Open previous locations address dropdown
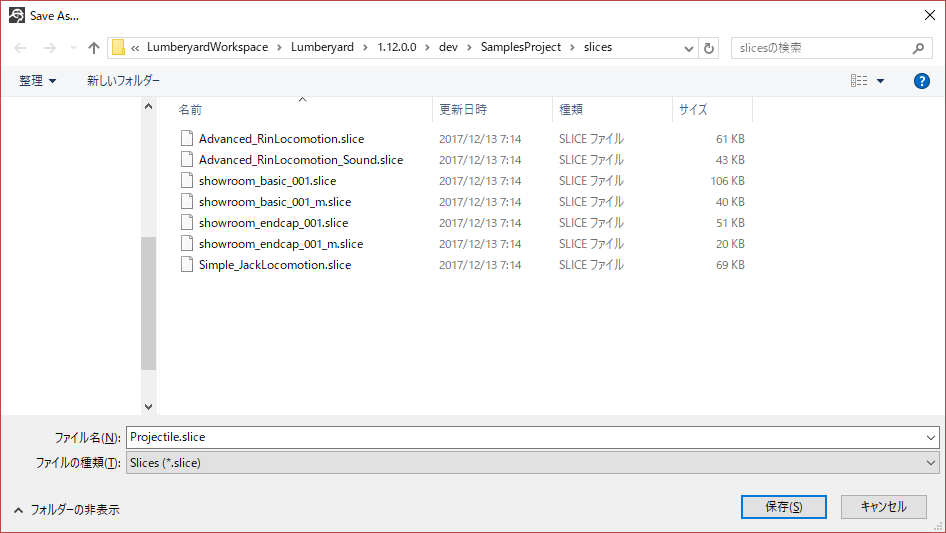The height and width of the screenshot is (533, 946). click(688, 48)
